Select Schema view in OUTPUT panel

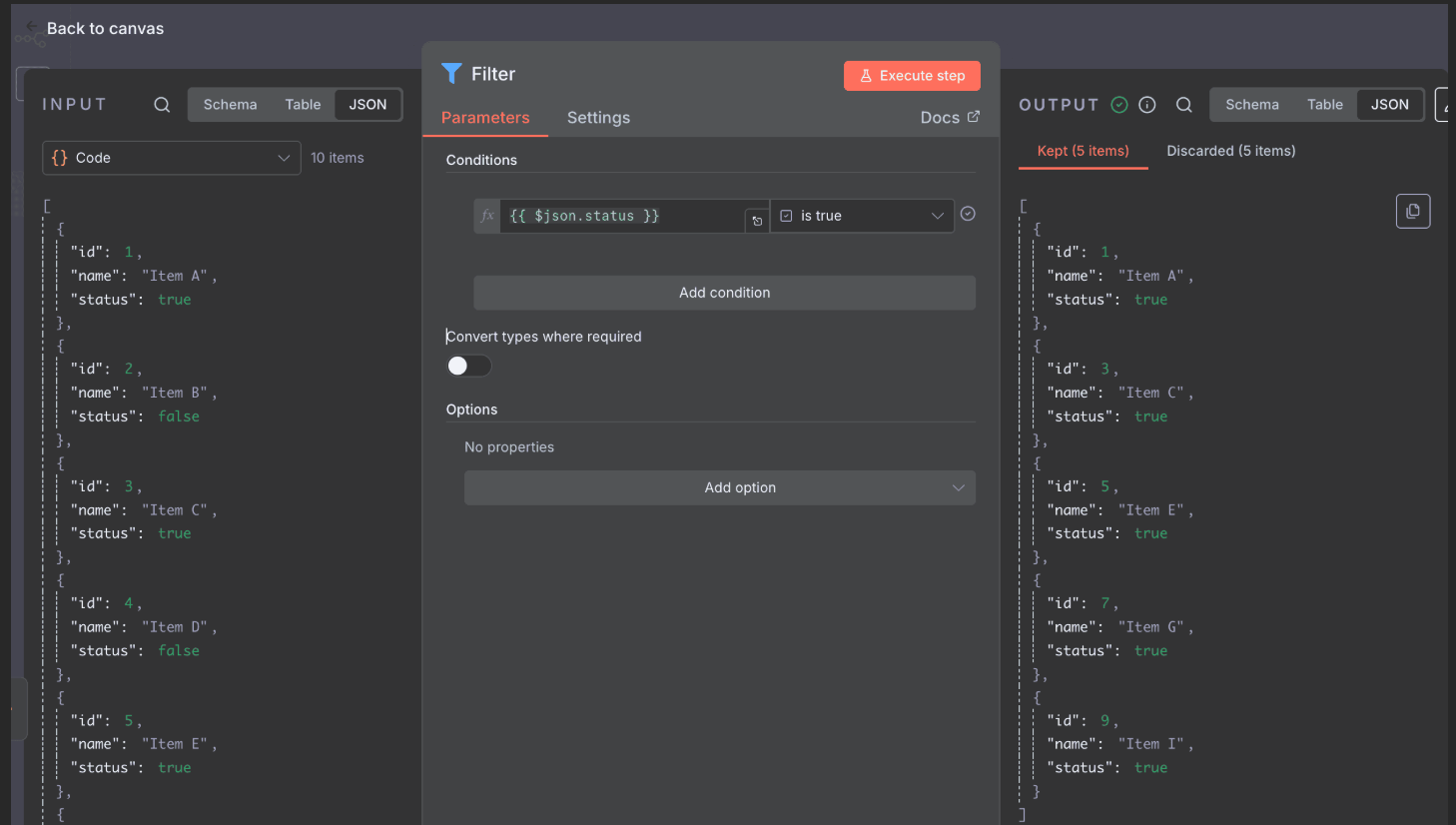coord(1252,105)
